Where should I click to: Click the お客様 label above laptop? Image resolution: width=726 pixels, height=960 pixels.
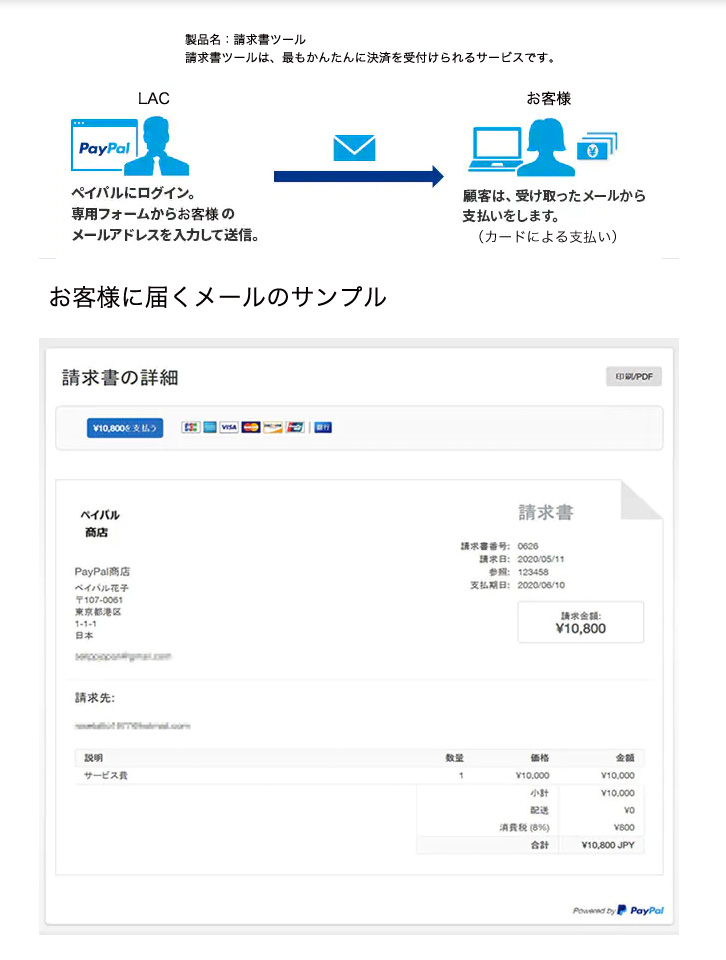[x=548, y=99]
